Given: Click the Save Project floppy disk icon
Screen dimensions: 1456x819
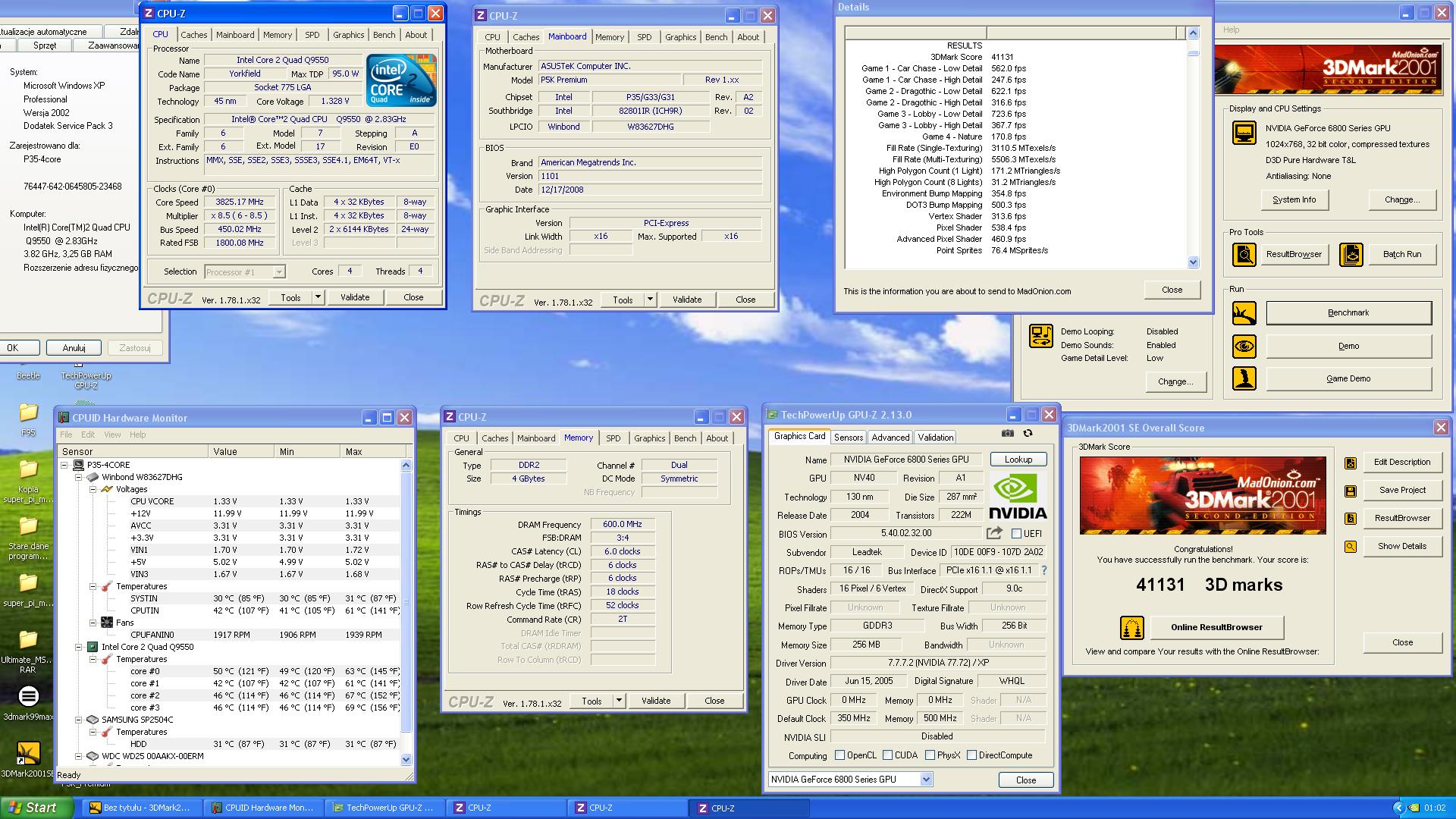Looking at the screenshot, I should click(x=1350, y=491).
